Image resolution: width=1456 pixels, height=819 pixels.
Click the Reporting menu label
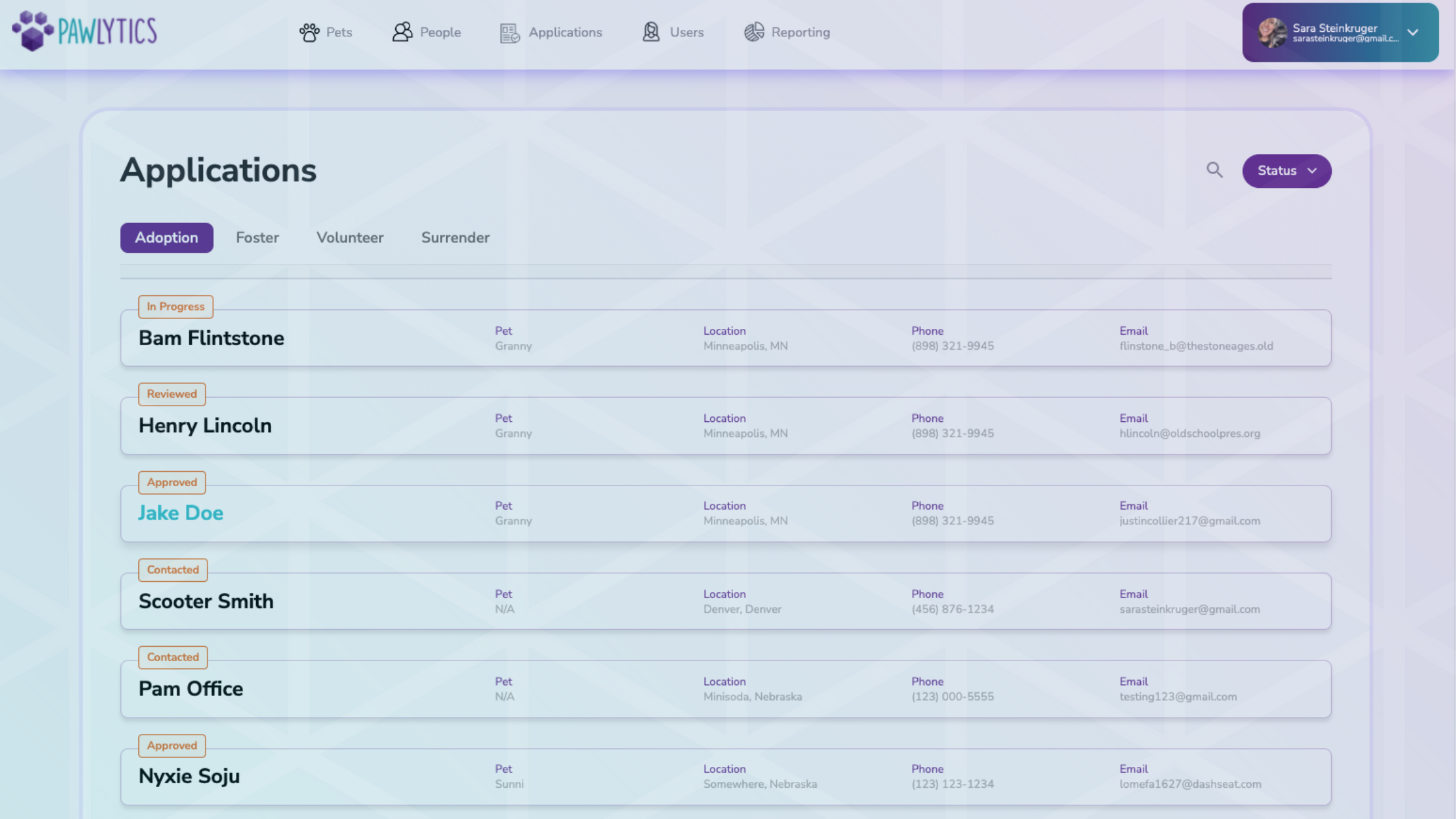pos(800,32)
